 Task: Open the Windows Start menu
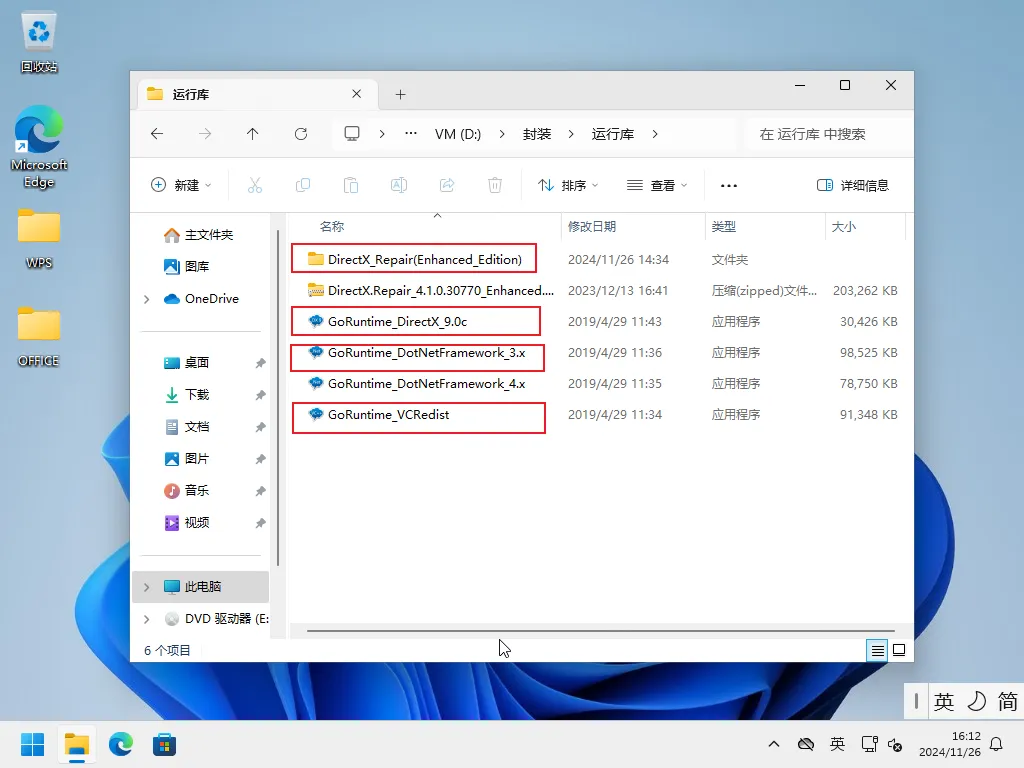[33, 744]
